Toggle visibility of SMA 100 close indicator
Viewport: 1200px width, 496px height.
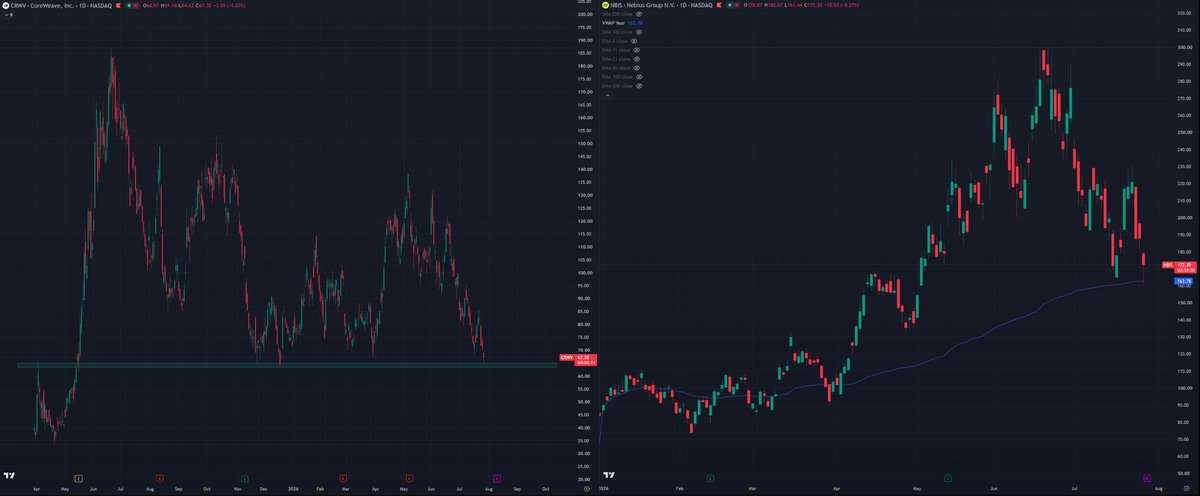point(639,32)
